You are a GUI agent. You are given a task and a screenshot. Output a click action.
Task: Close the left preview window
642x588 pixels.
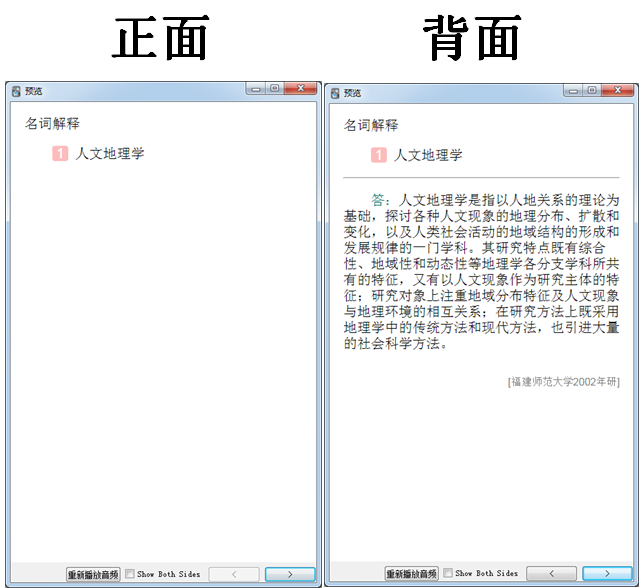pyautogui.click(x=301, y=88)
